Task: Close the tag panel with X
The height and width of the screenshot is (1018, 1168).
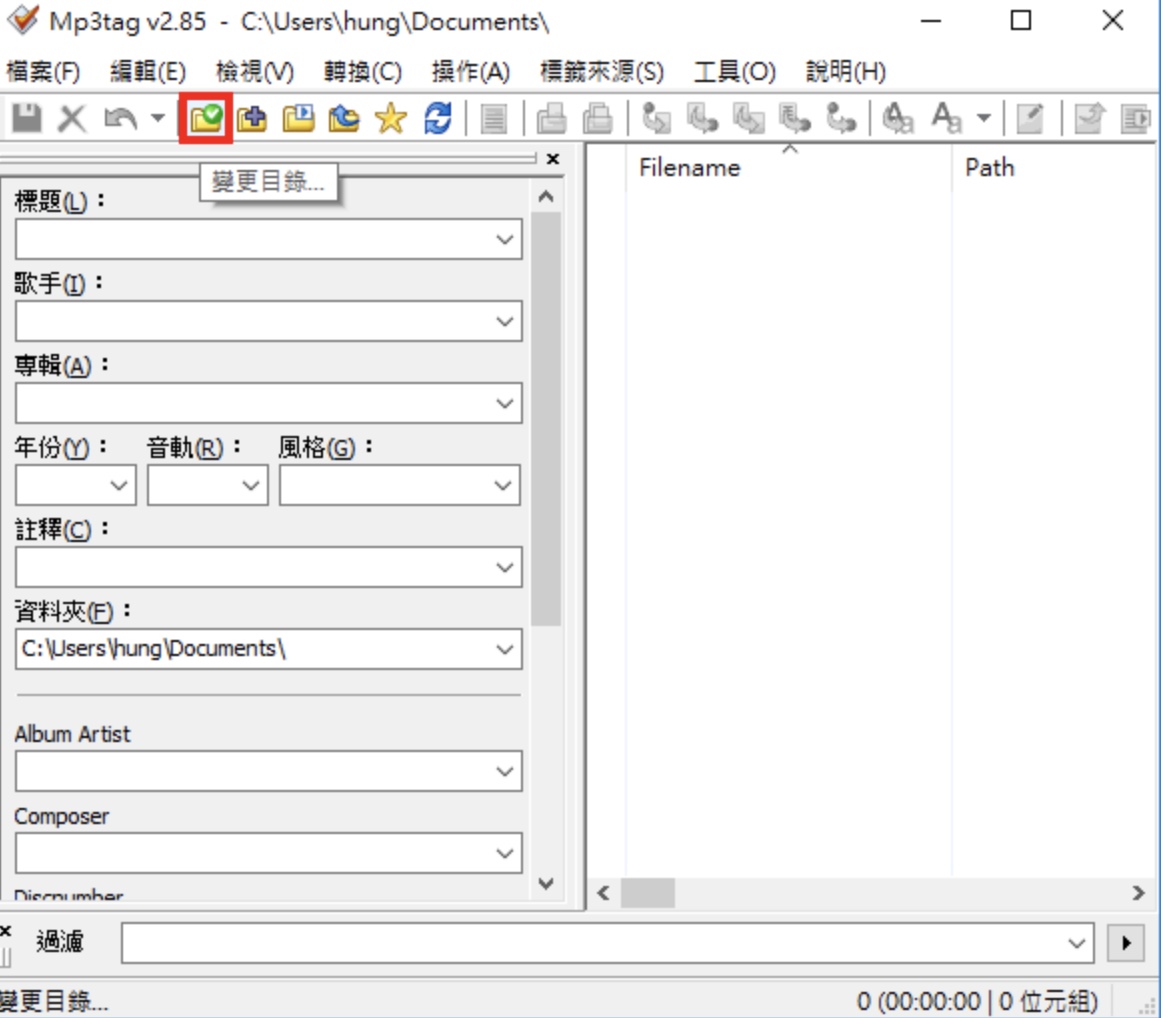Action: click(x=553, y=159)
